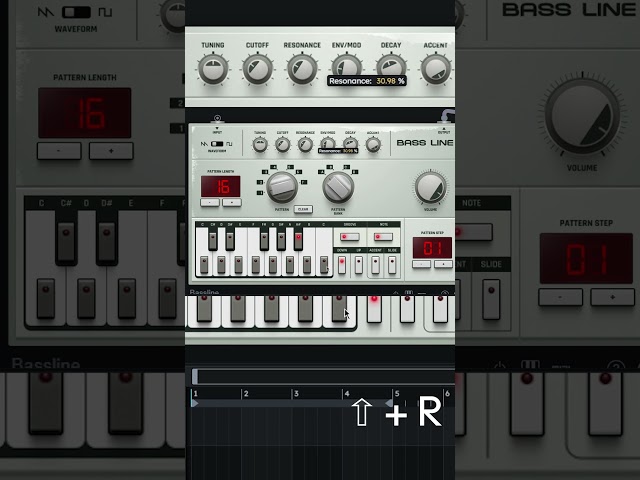
Task: Click the arrangement overview scrollbar handle
Action: pyautogui.click(x=195, y=377)
